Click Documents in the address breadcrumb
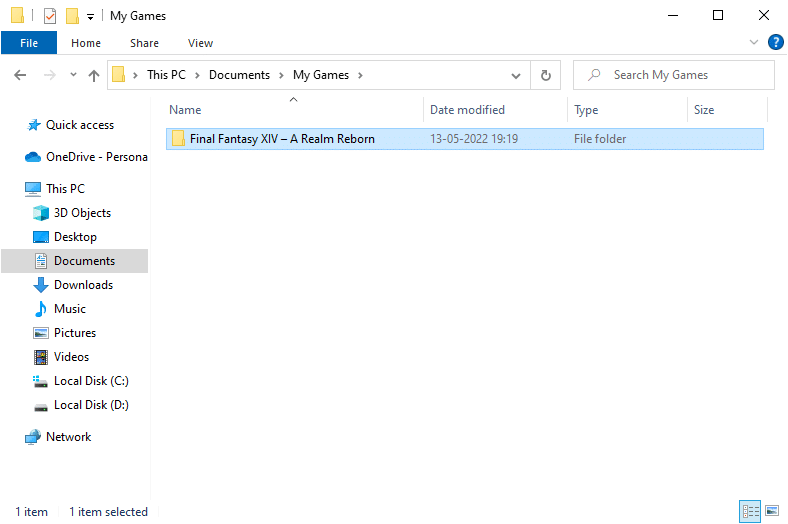The height and width of the screenshot is (524, 788). 239,75
